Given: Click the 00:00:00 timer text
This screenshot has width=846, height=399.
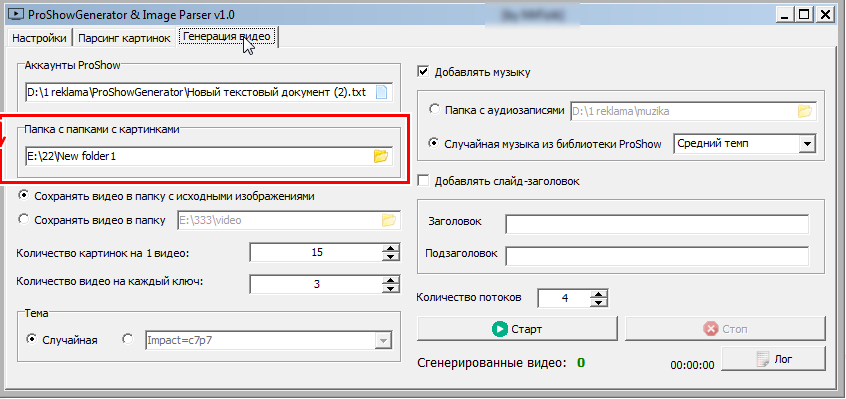Looking at the screenshot, I should [x=692, y=365].
